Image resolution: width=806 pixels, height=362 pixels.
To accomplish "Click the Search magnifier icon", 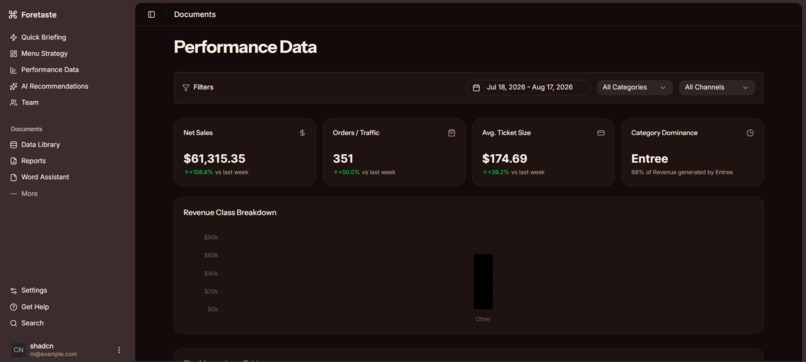I will (13, 323).
